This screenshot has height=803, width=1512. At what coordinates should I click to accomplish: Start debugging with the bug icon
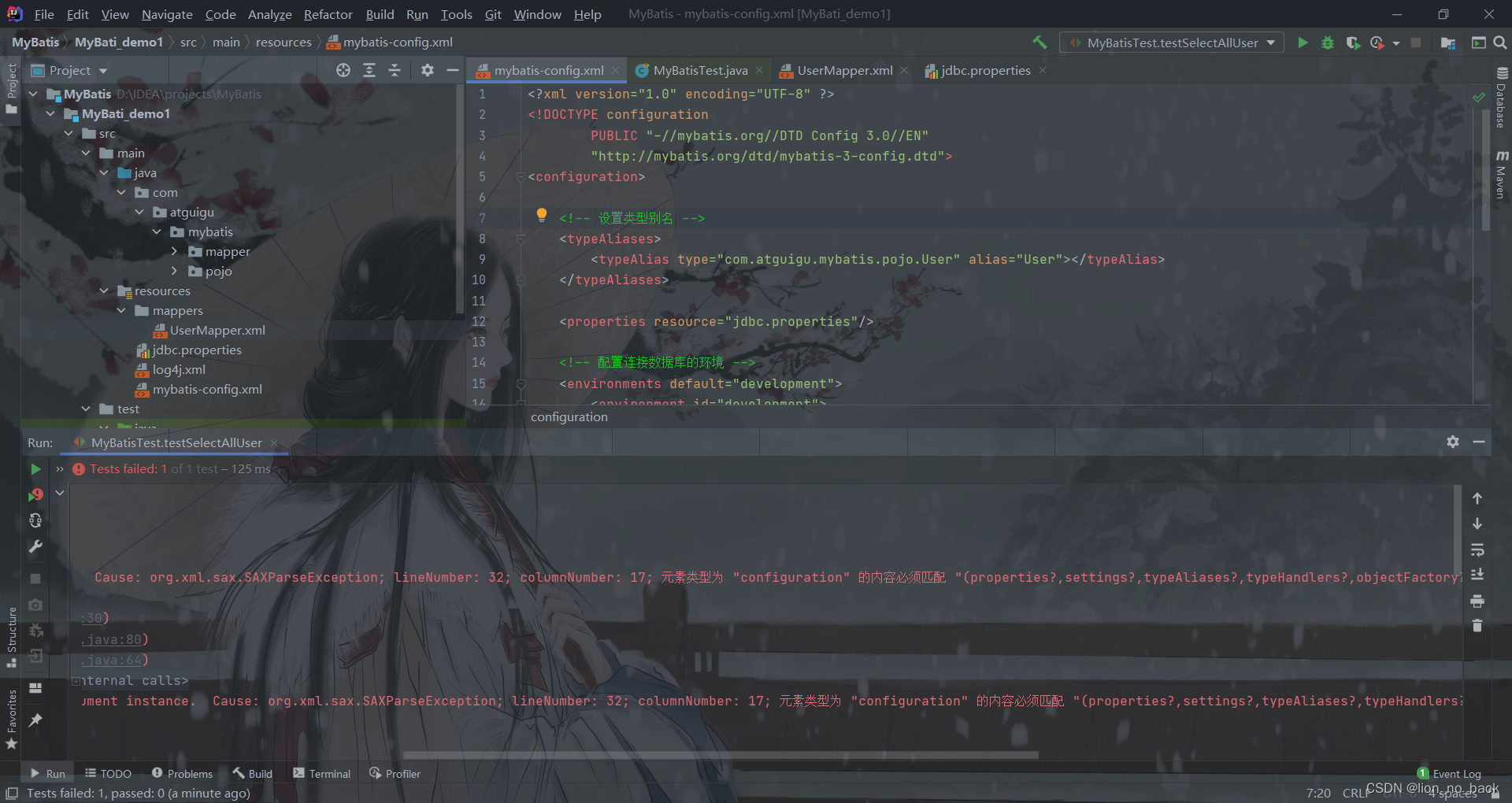point(1328,43)
